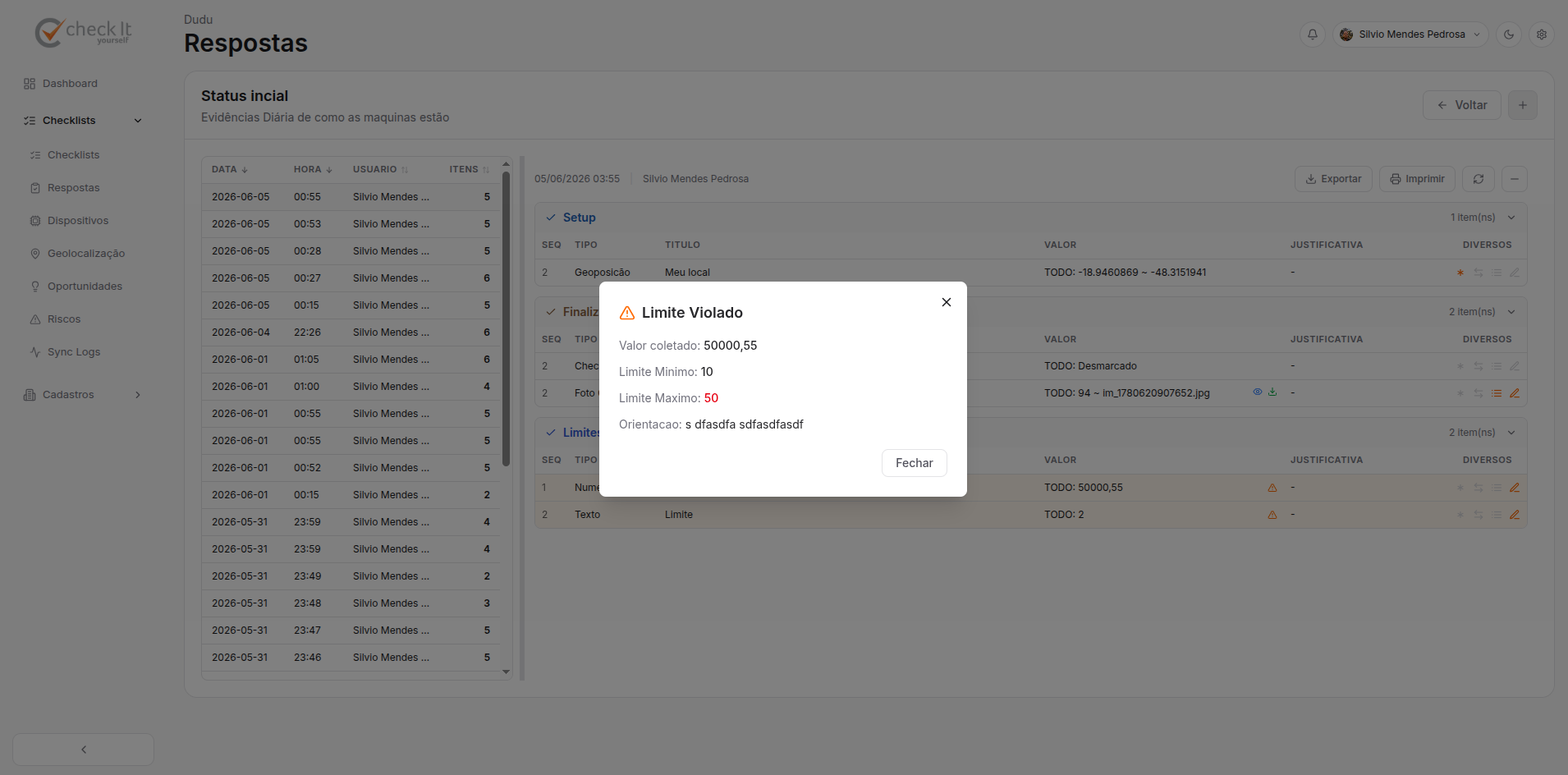Click warning triangle on Texto Limite row
1568x775 pixels.
pyautogui.click(x=1272, y=515)
